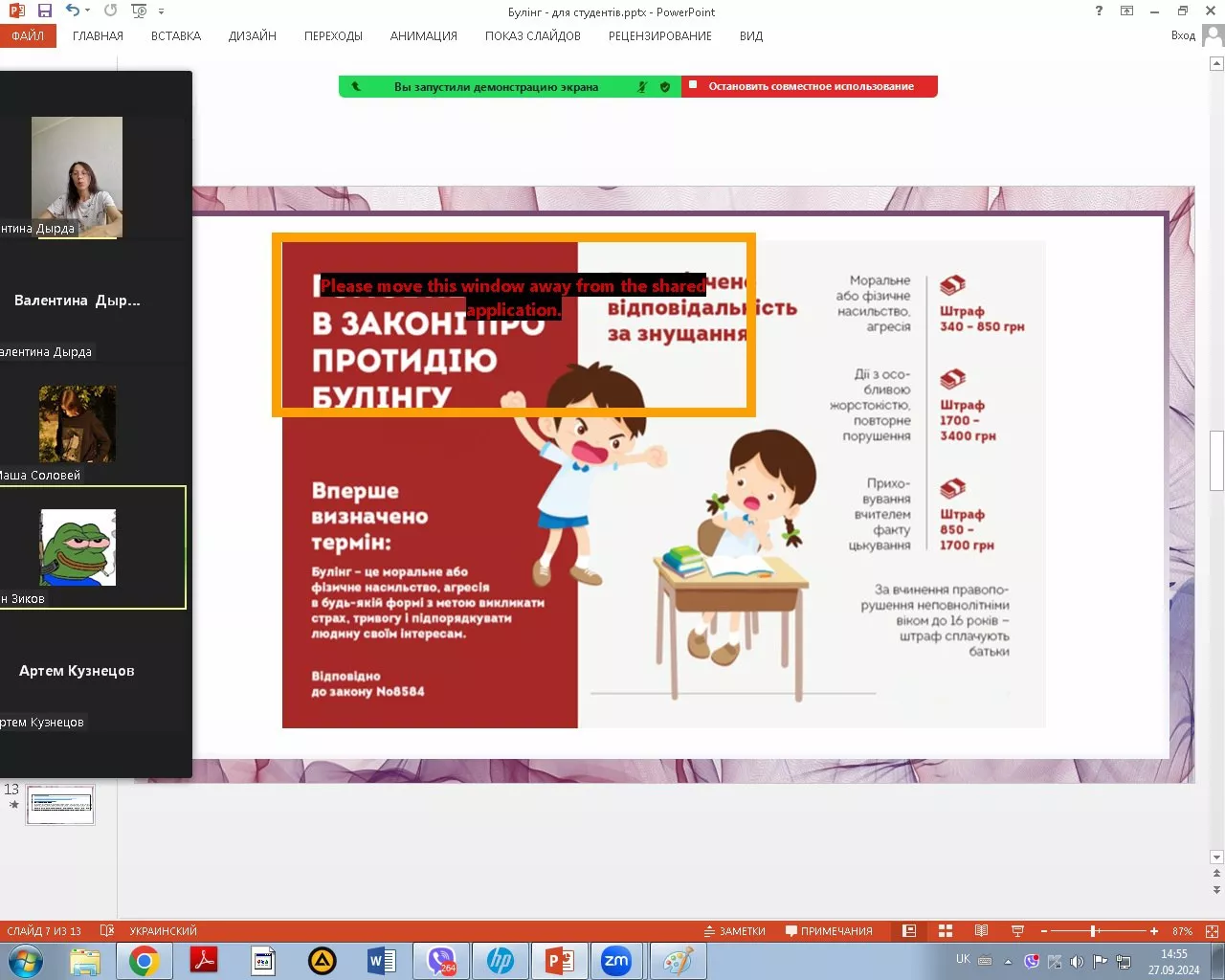
Task: Open Zoom from taskbar
Action: coord(616,961)
